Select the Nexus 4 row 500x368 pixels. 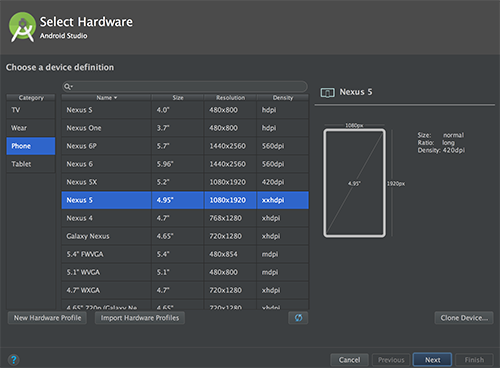[x=185, y=218]
